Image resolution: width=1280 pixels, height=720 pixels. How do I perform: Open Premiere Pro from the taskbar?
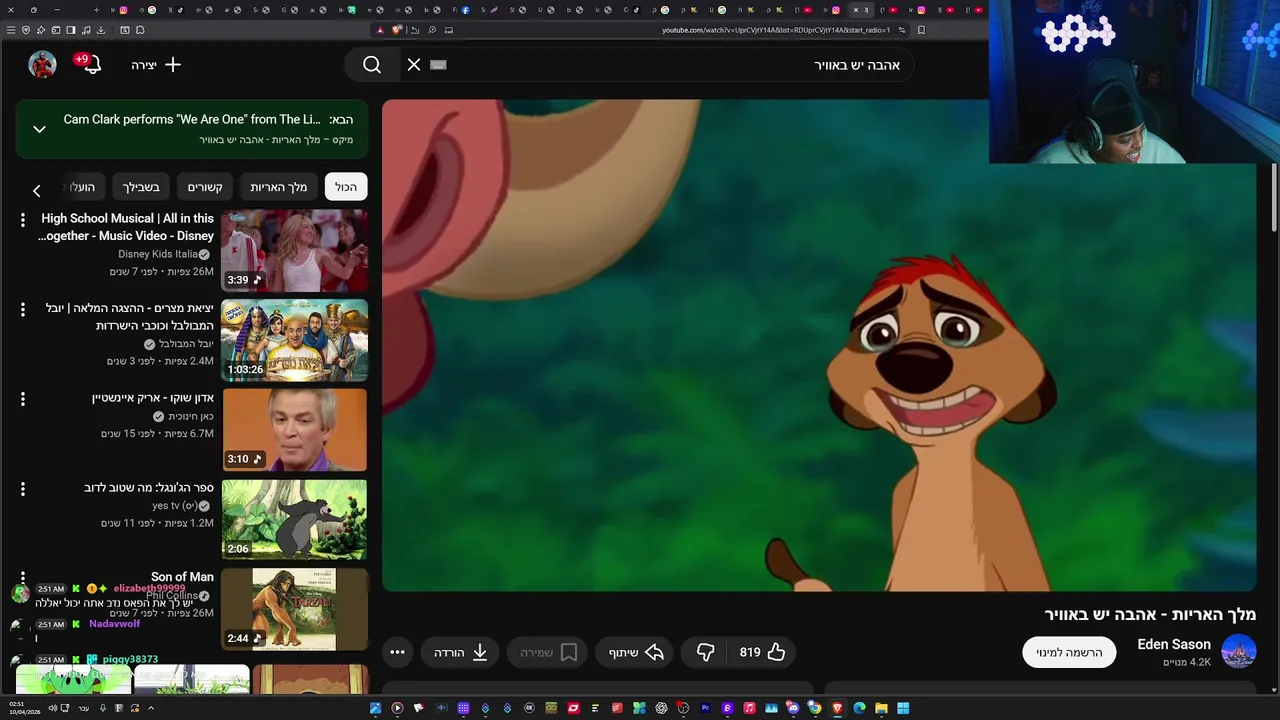pos(705,709)
